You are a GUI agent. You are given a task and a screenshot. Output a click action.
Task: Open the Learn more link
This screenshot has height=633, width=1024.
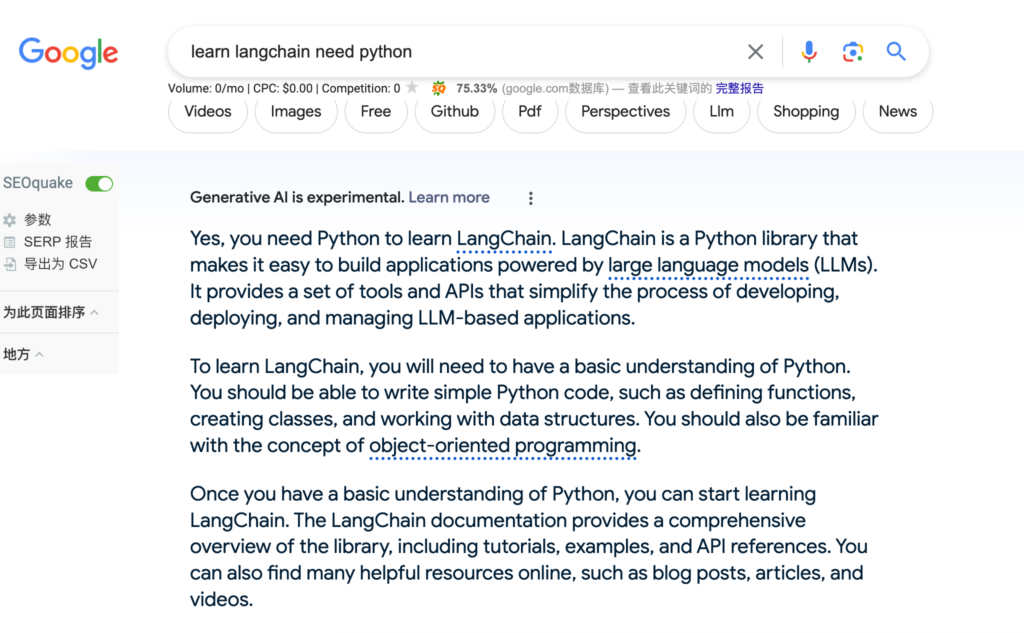(449, 197)
